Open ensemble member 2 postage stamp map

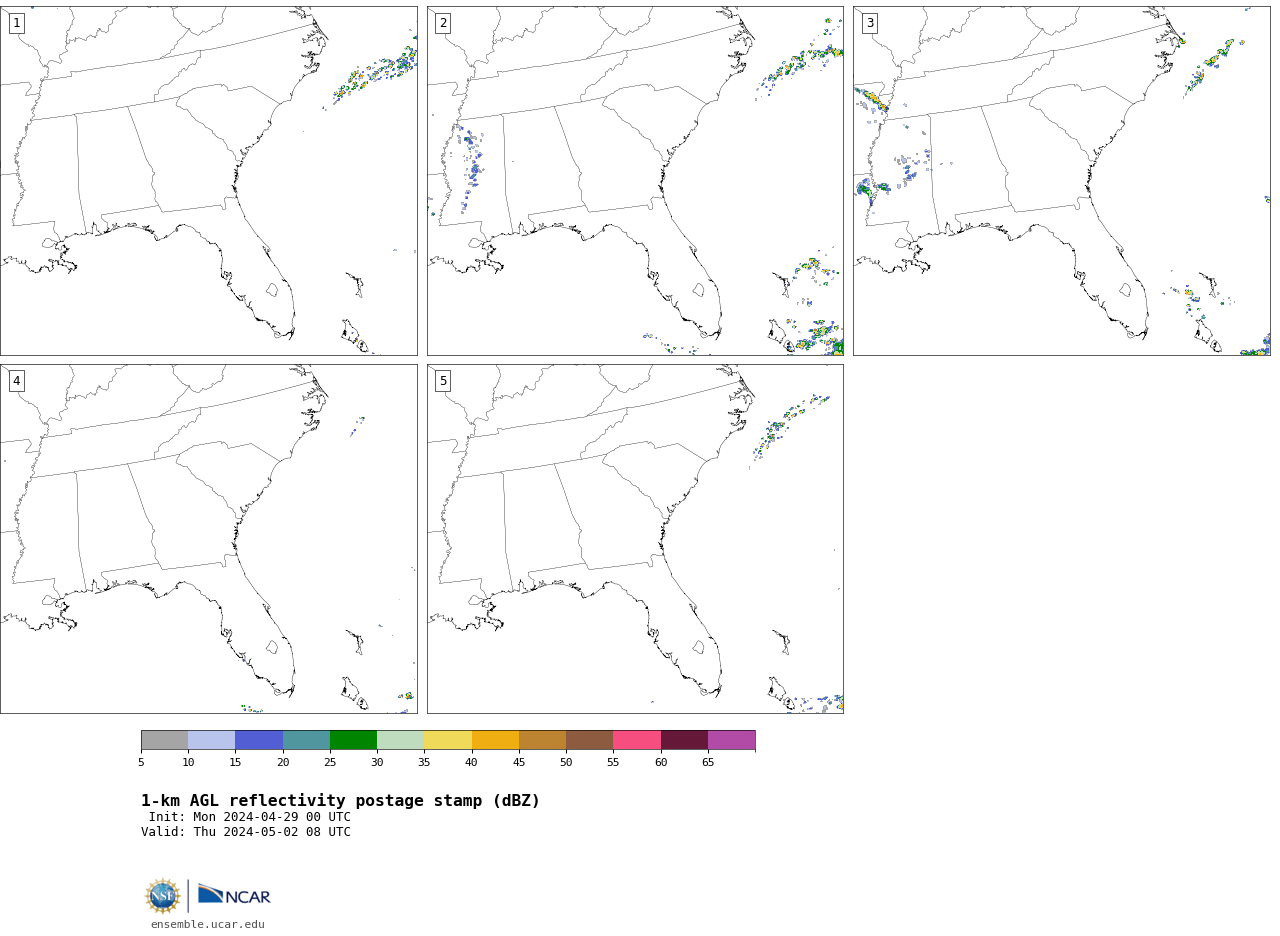[635, 181]
